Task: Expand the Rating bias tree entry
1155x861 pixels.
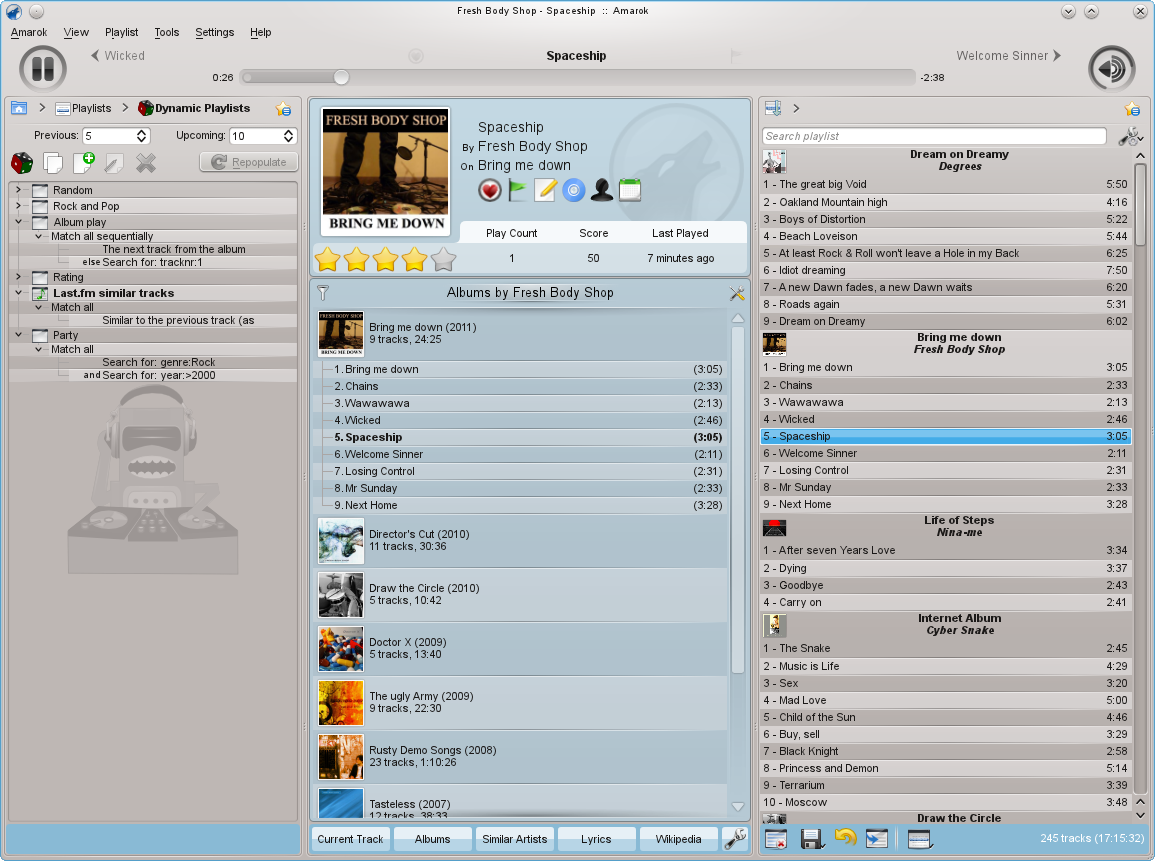Action: coord(20,277)
